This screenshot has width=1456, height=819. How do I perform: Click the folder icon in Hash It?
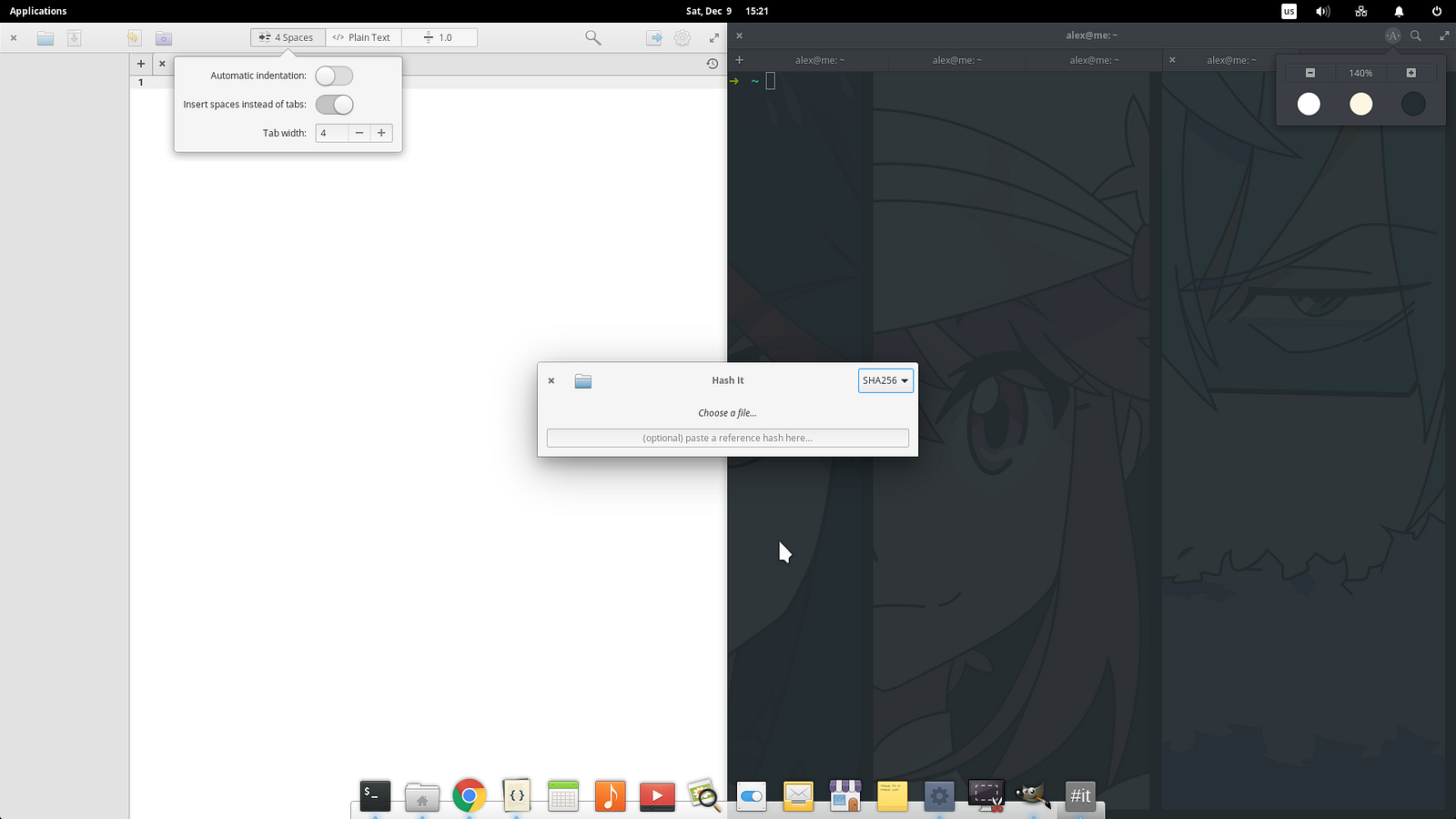583,380
